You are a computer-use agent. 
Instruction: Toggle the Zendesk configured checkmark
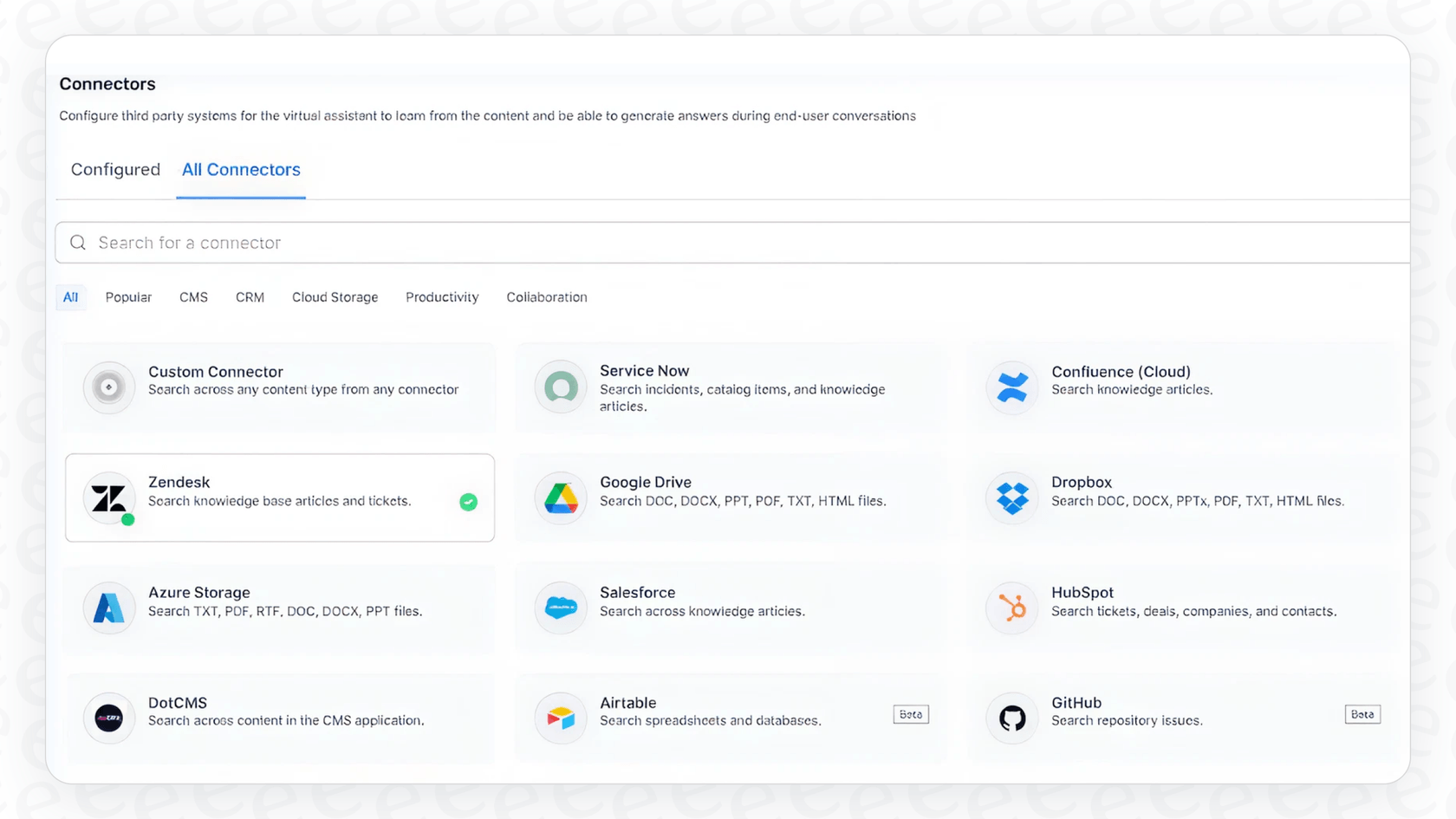[468, 503]
